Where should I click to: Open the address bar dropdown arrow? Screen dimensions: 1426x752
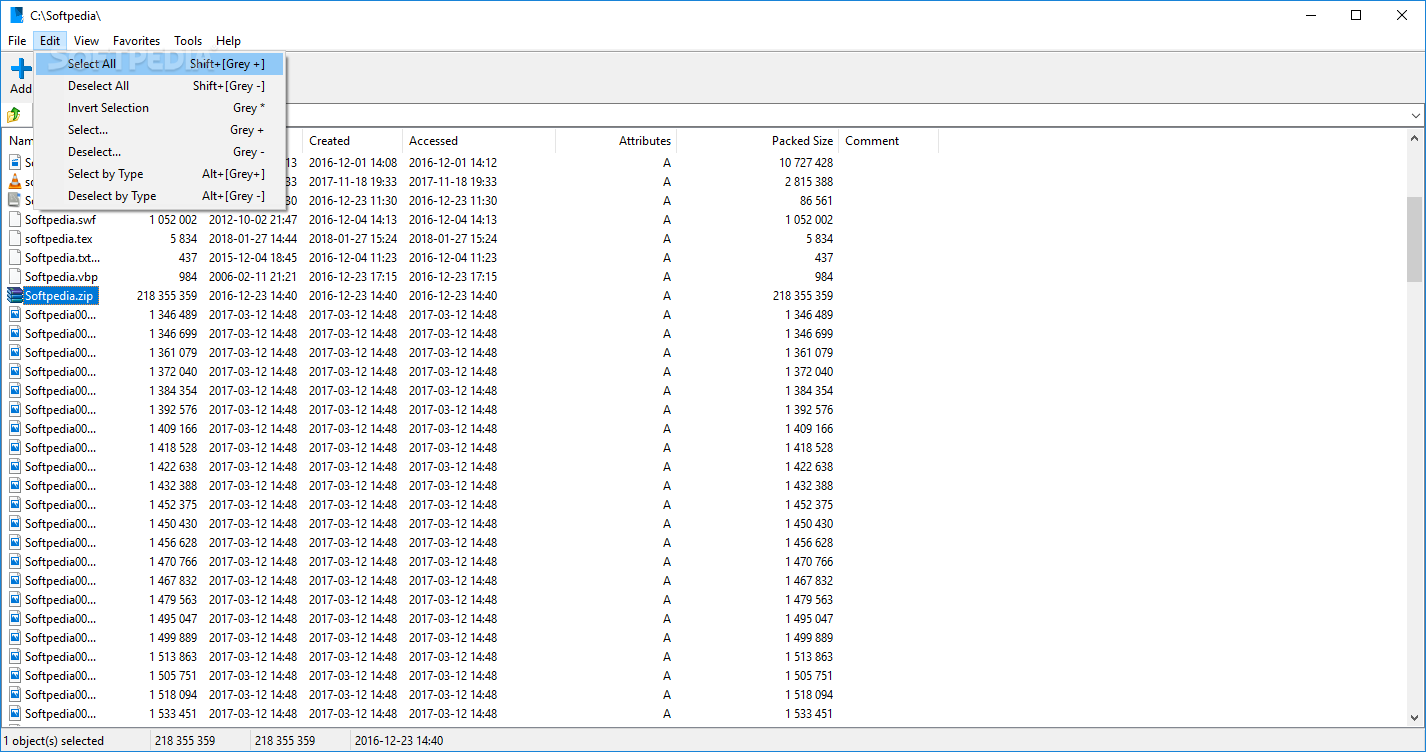click(1415, 115)
